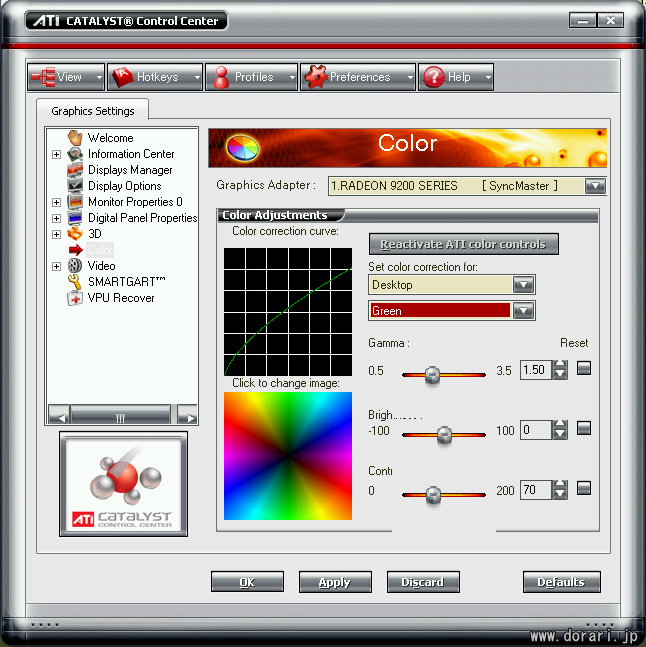Click the Discard button
The height and width of the screenshot is (647, 646).
point(423,582)
